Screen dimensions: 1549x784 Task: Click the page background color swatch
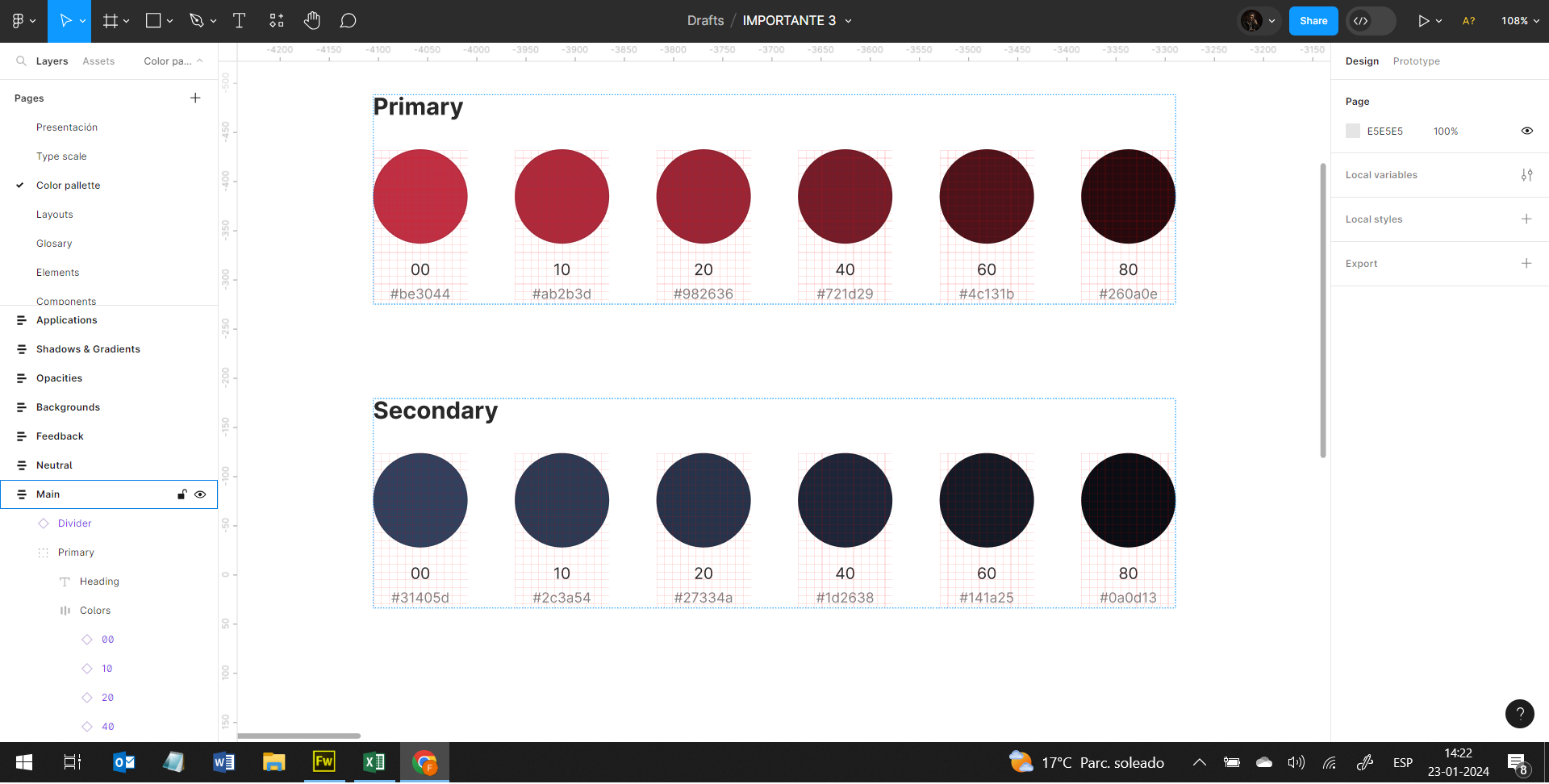coord(1353,131)
